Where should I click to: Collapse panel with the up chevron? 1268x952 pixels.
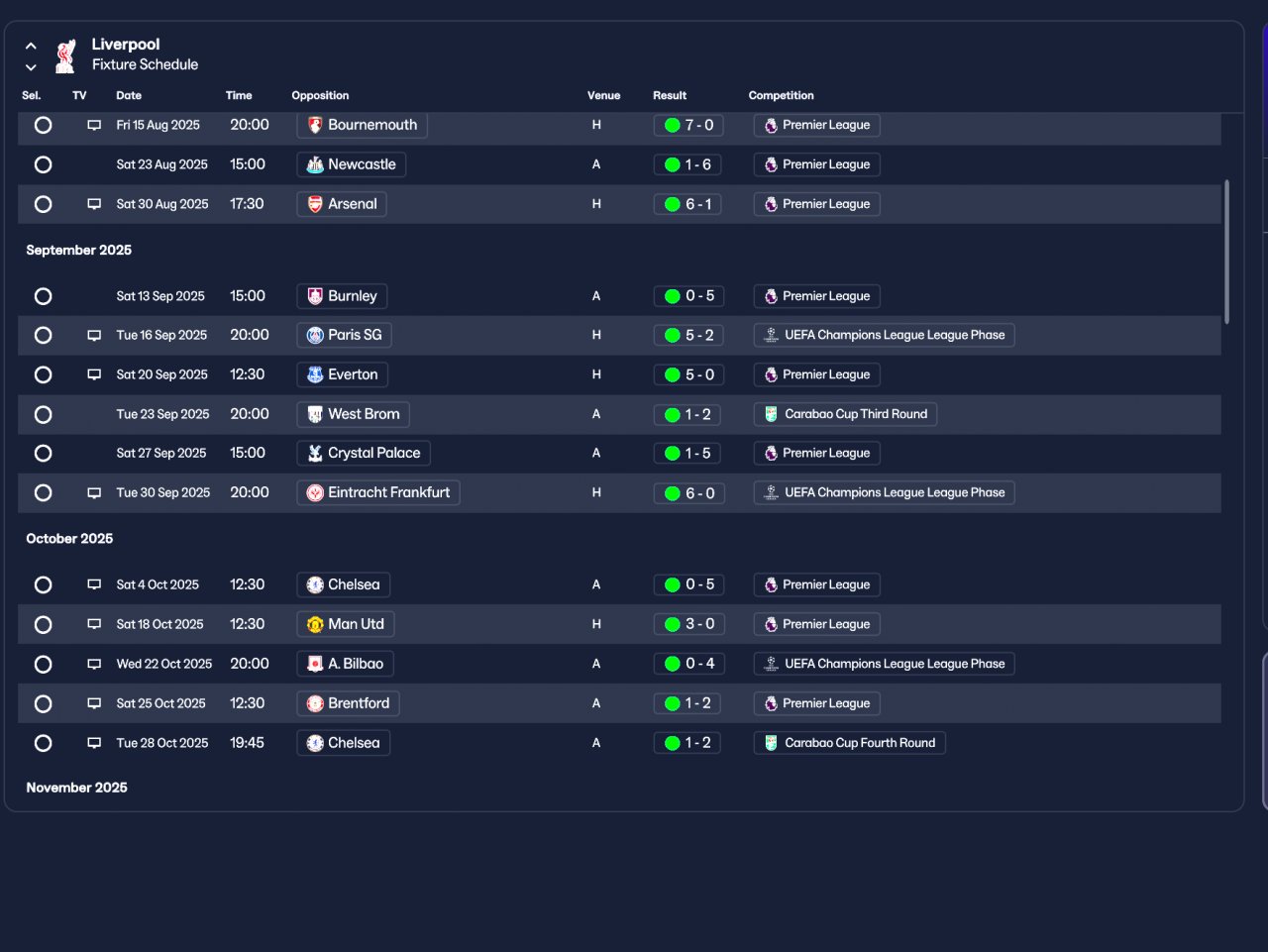(x=31, y=46)
